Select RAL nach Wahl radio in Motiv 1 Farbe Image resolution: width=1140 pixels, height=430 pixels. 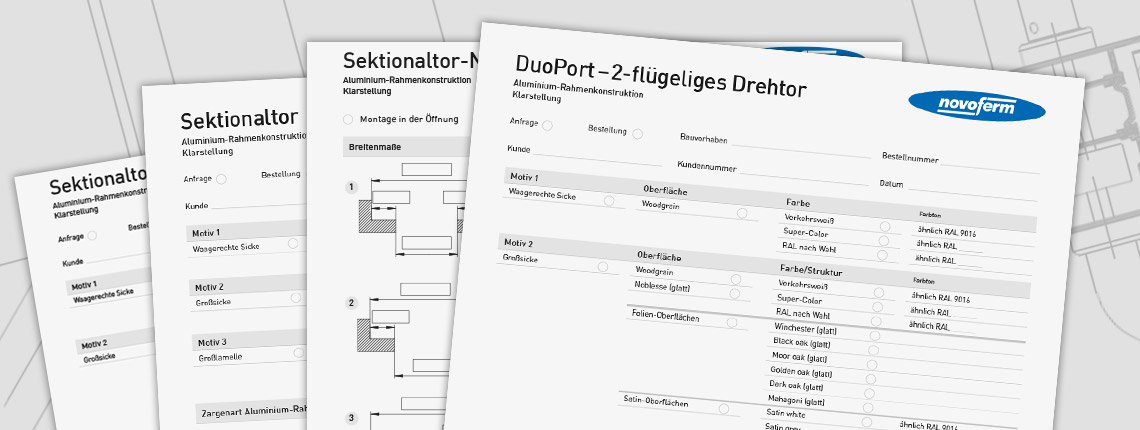click(882, 255)
